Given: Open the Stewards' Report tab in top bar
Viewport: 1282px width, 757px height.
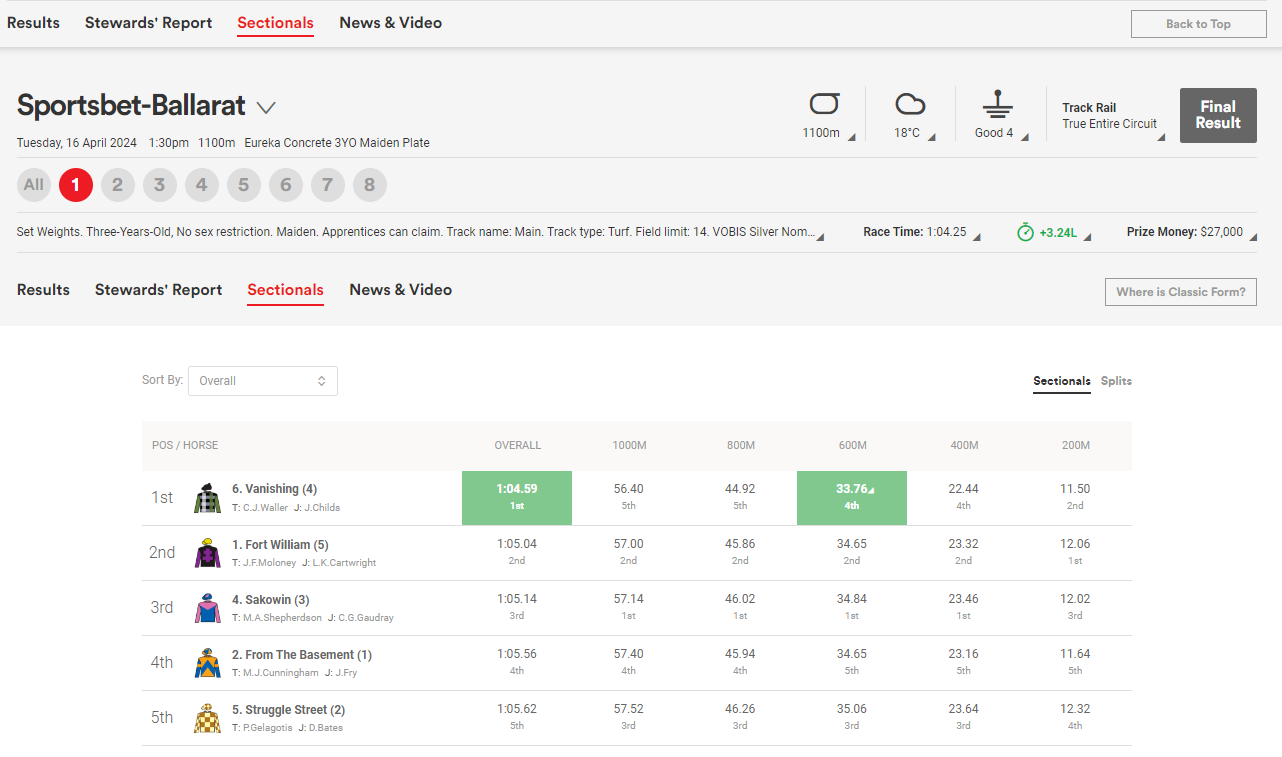Looking at the screenshot, I should coord(148,23).
